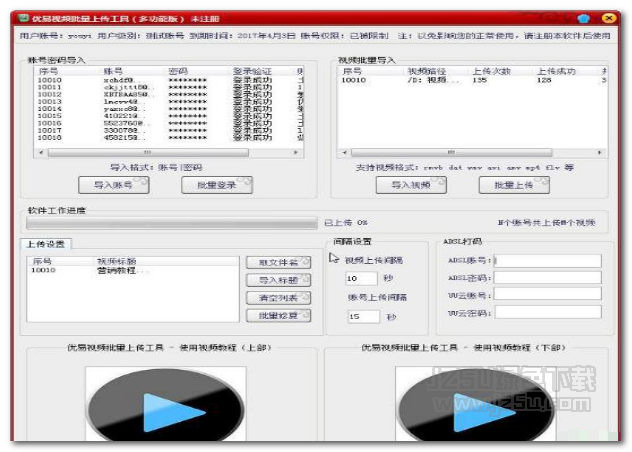
Task: Click the 上传成功 column header
Action: (x=556, y=71)
